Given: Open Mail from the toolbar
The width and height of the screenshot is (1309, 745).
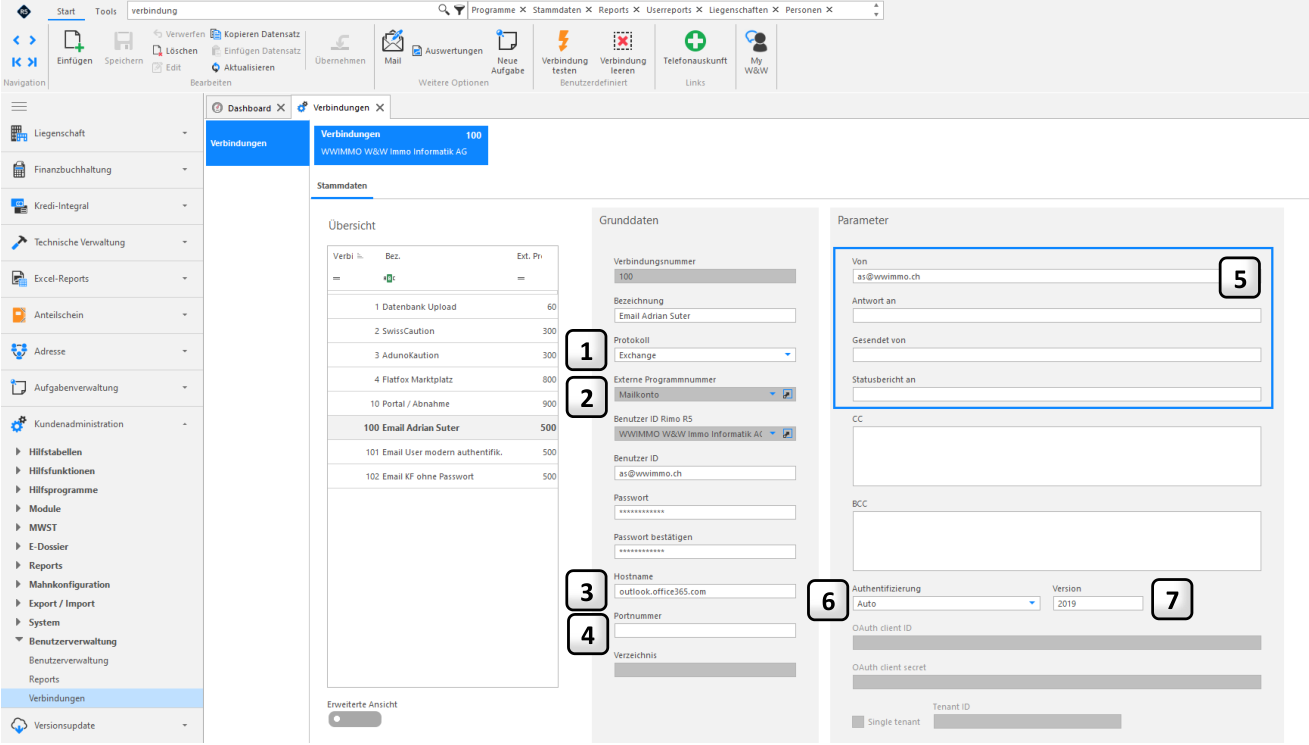Looking at the screenshot, I should click(x=393, y=47).
